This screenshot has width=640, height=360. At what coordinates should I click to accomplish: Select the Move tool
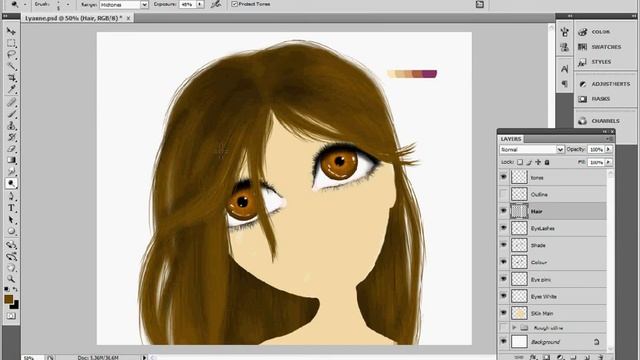(11, 31)
